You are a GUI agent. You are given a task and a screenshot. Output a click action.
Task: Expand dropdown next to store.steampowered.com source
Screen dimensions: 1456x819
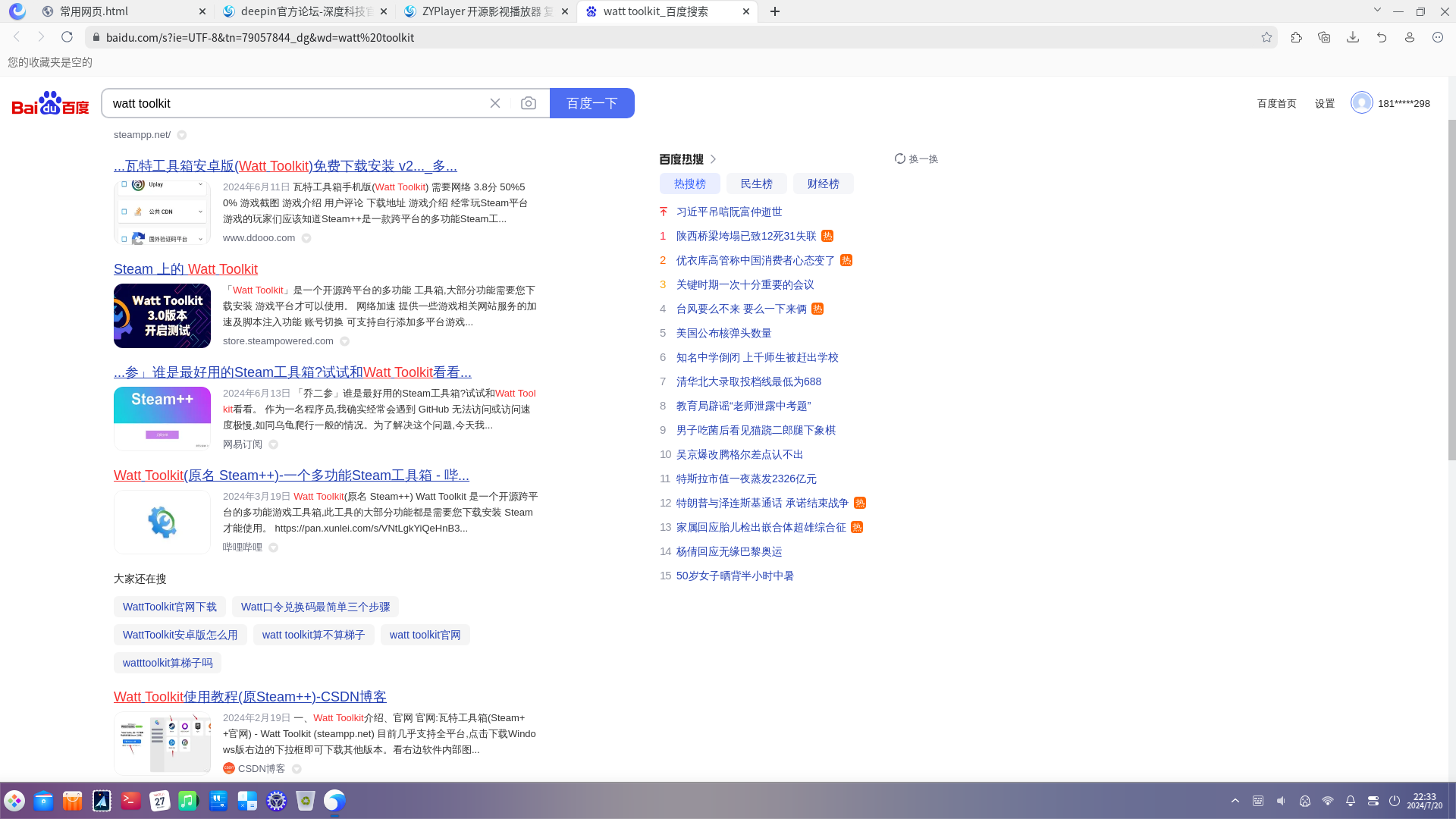[345, 341]
